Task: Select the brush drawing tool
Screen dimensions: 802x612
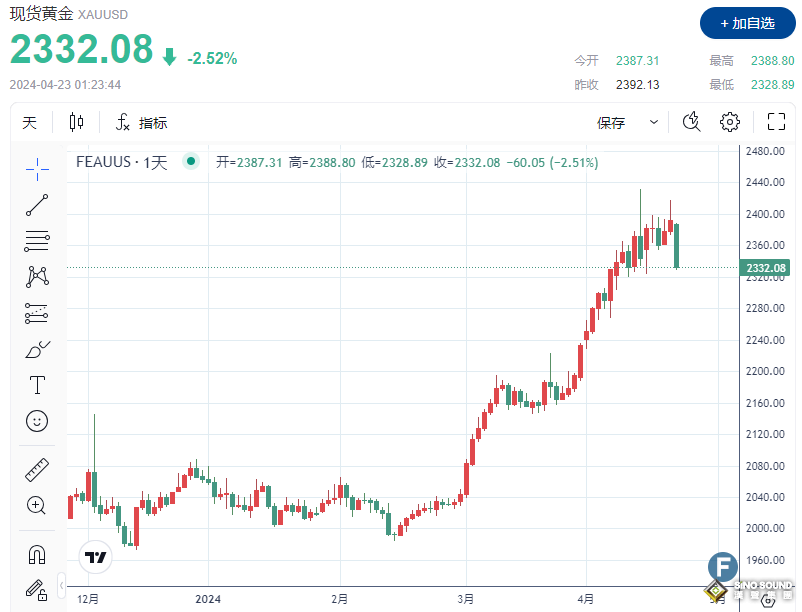Action: click(x=37, y=350)
